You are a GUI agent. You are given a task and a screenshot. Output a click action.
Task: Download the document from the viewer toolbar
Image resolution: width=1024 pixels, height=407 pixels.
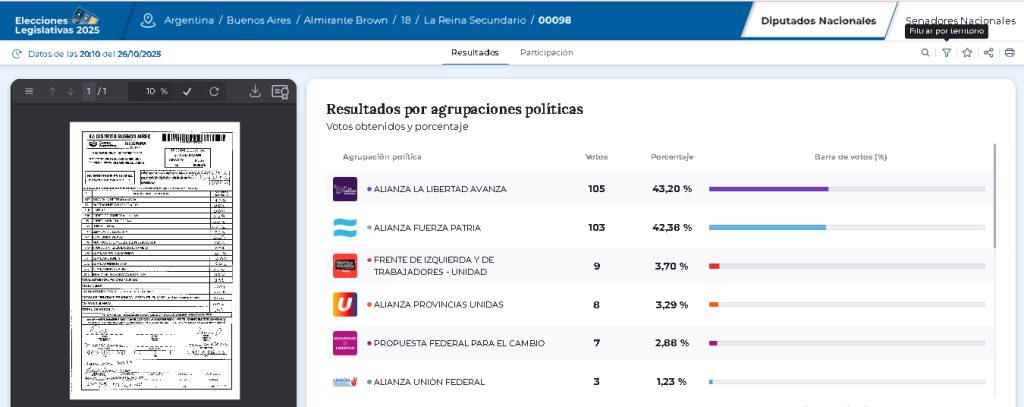click(255, 91)
